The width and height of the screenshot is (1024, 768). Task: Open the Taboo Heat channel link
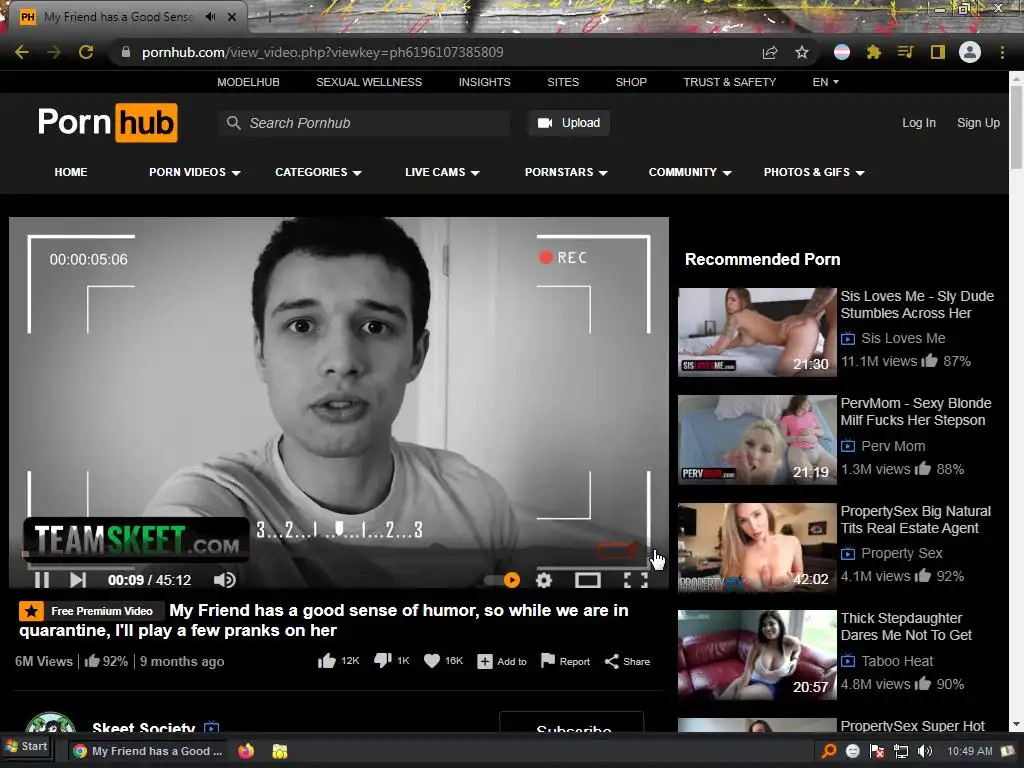point(897,661)
